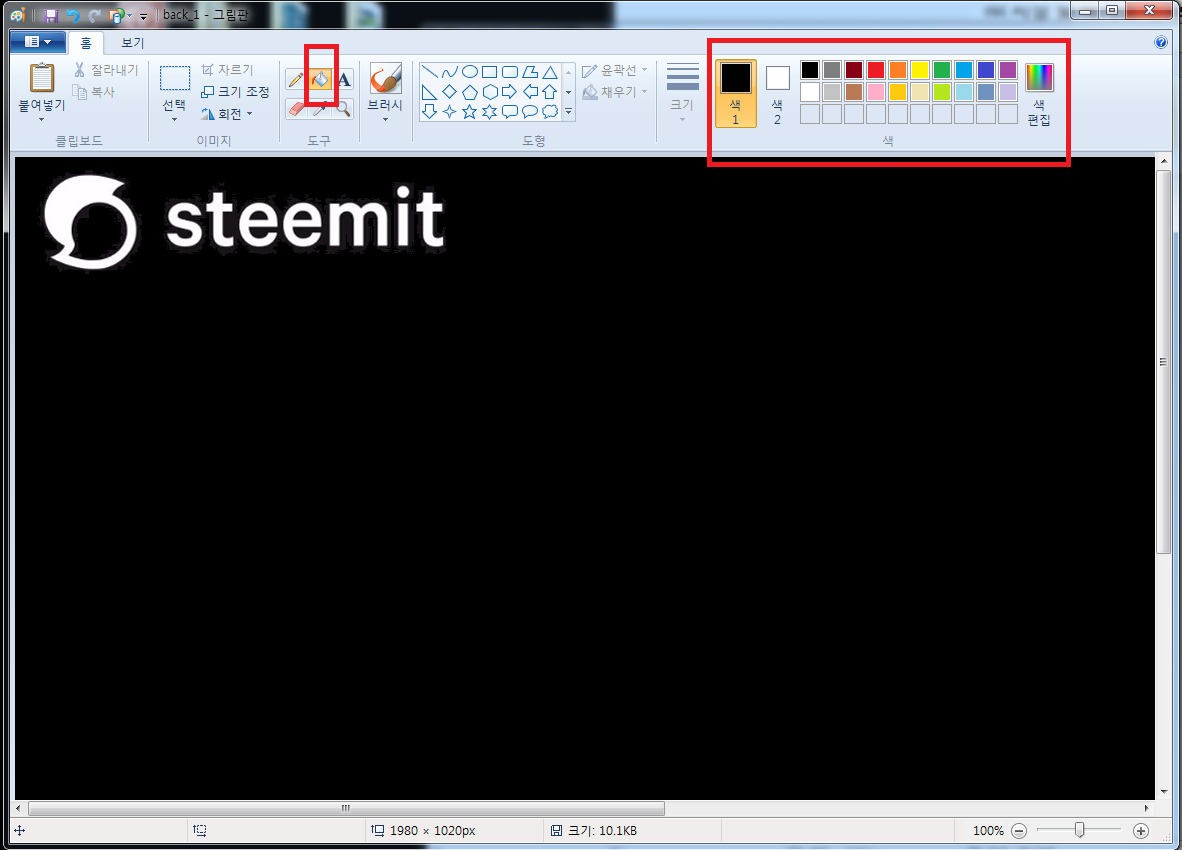Open the Paste (붙여넣기) dropdown arrow
This screenshot has width=1182, height=850.
pos(41,119)
